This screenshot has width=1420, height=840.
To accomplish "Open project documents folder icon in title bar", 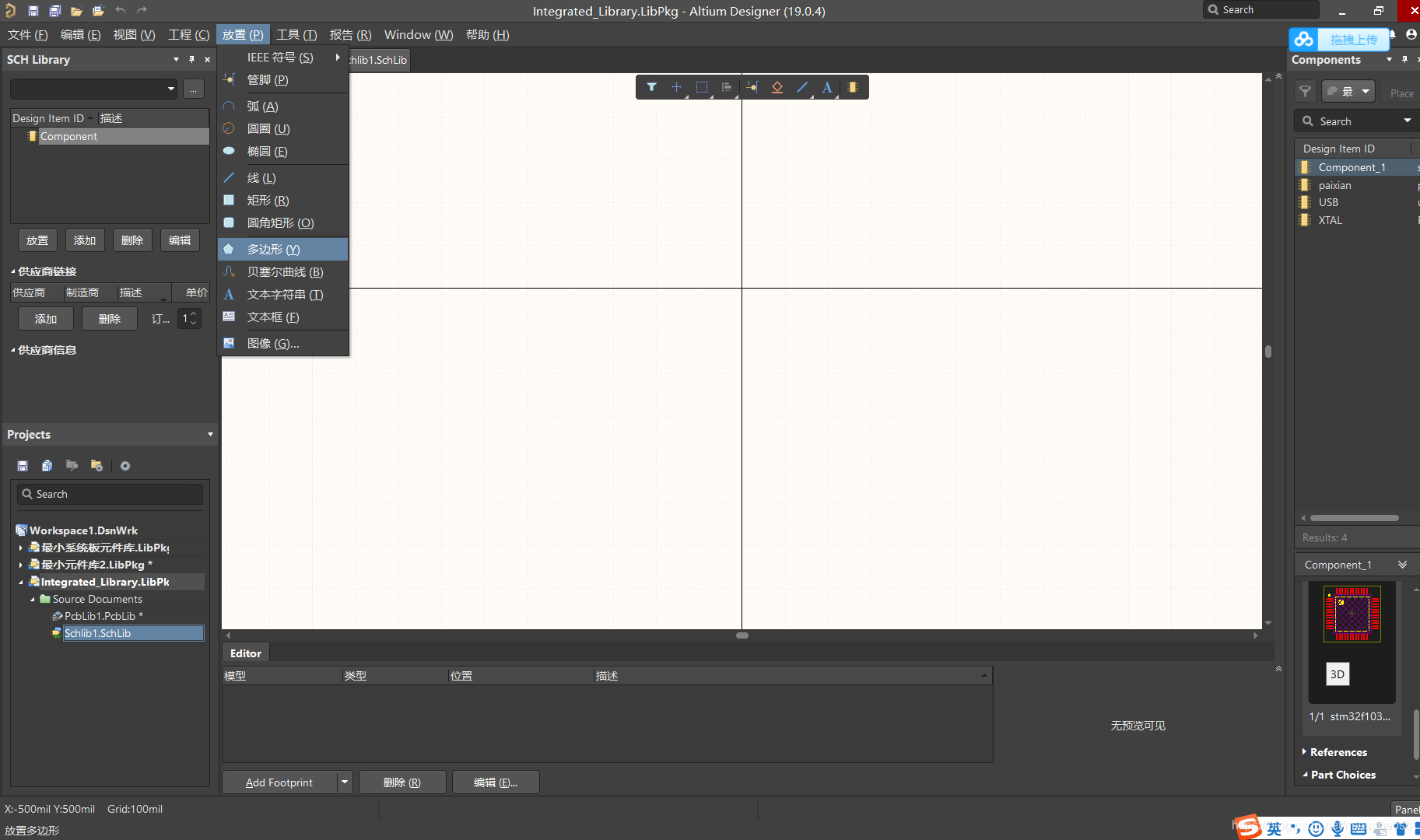I will tap(98, 11).
